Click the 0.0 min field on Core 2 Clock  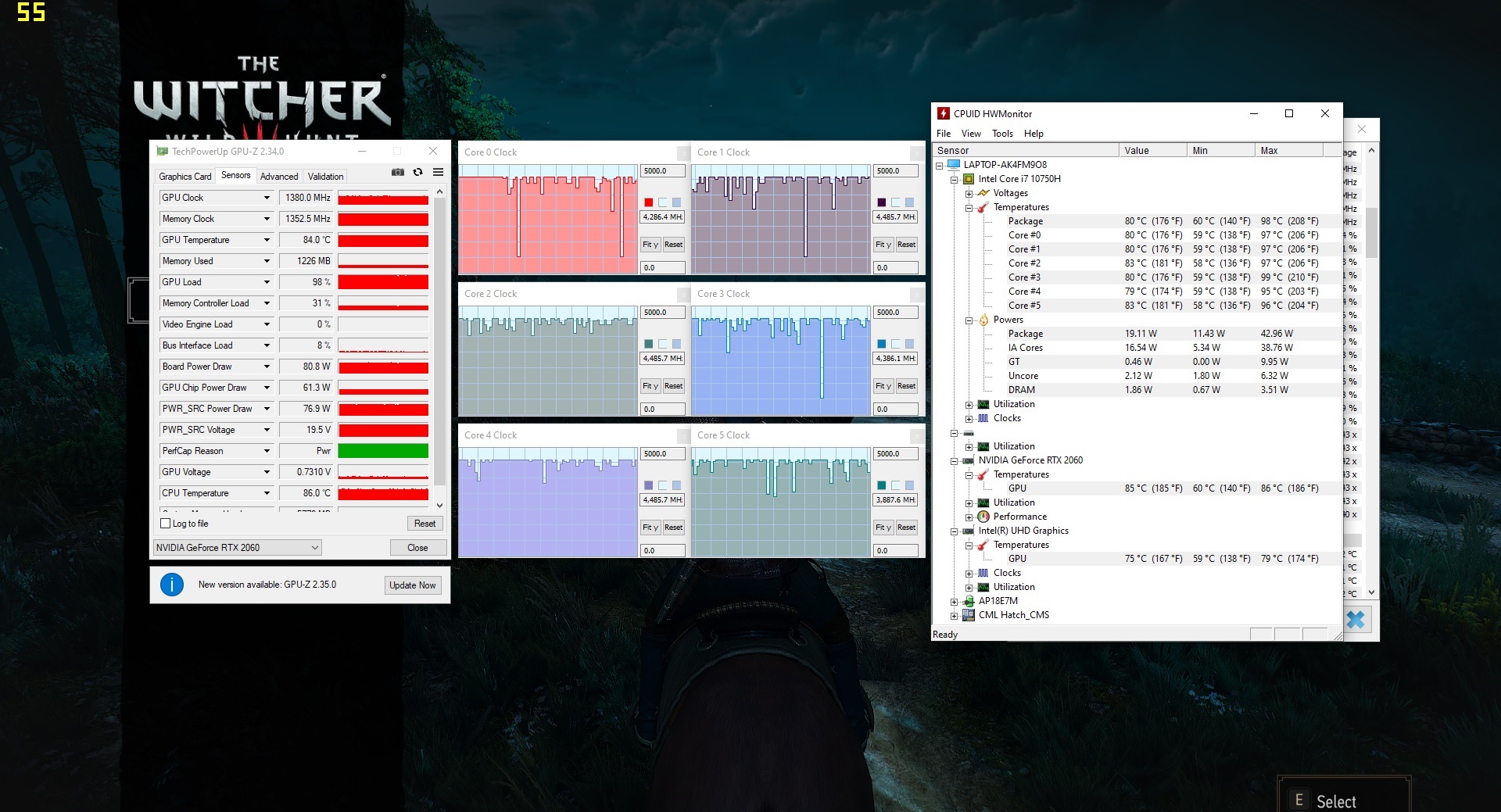pyautogui.click(x=663, y=410)
